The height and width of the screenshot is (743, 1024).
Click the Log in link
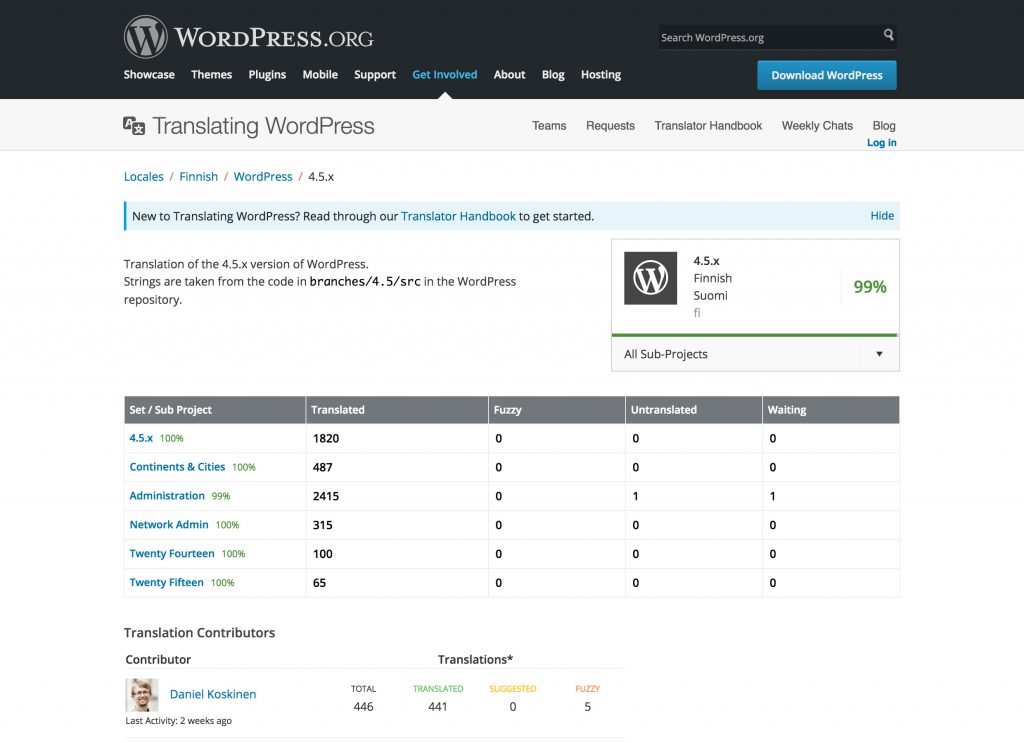pyautogui.click(x=882, y=142)
